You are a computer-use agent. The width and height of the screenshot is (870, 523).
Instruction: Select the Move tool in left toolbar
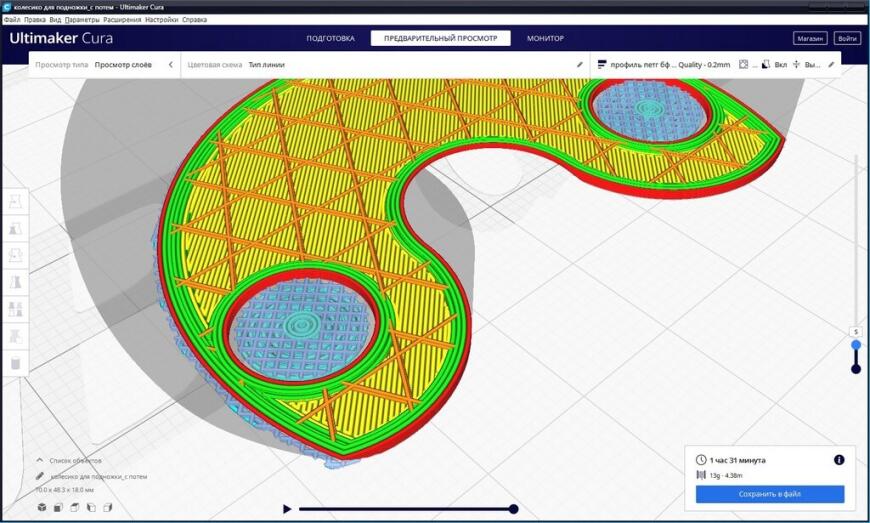pos(15,201)
